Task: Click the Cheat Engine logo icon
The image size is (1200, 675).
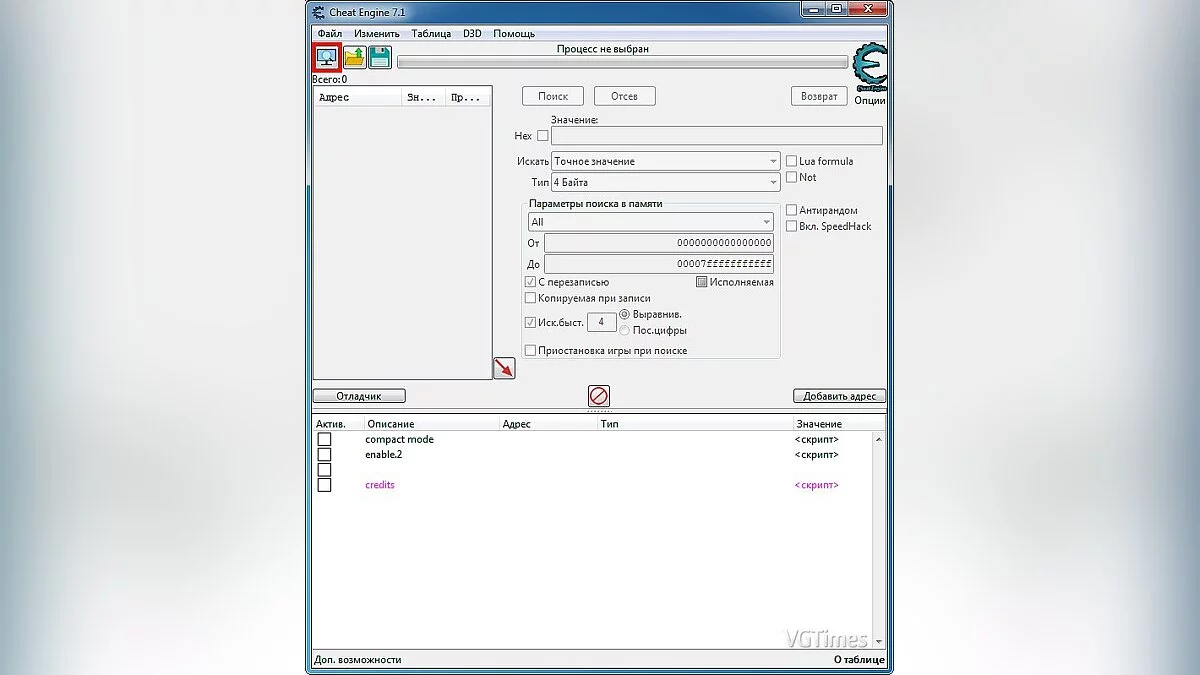Action: tap(869, 68)
